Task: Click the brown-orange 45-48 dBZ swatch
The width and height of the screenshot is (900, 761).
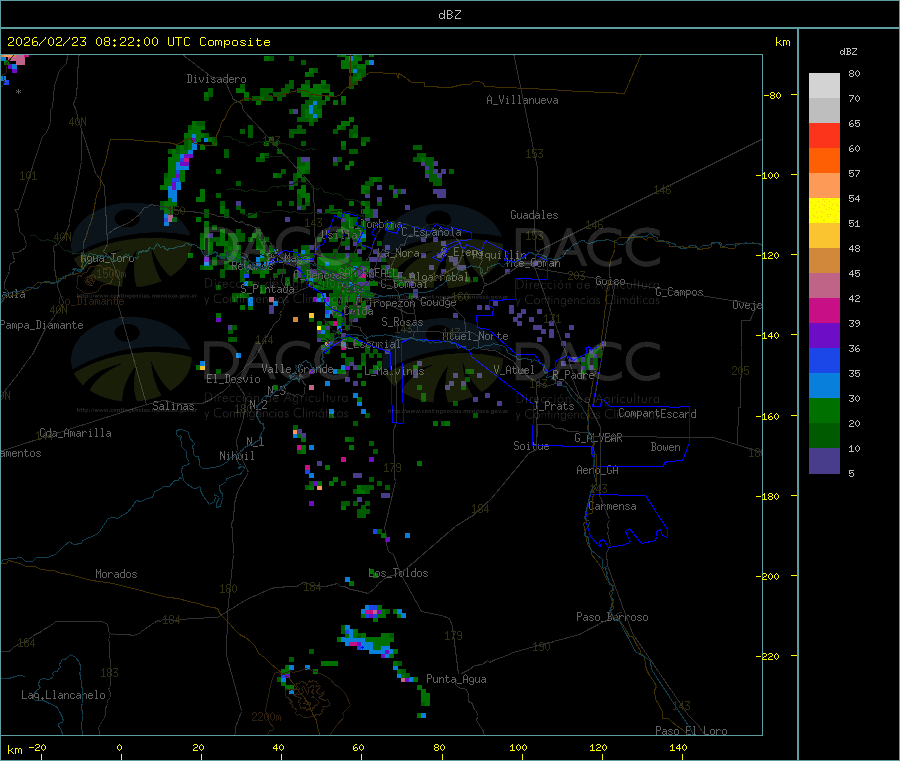Action: point(824,261)
